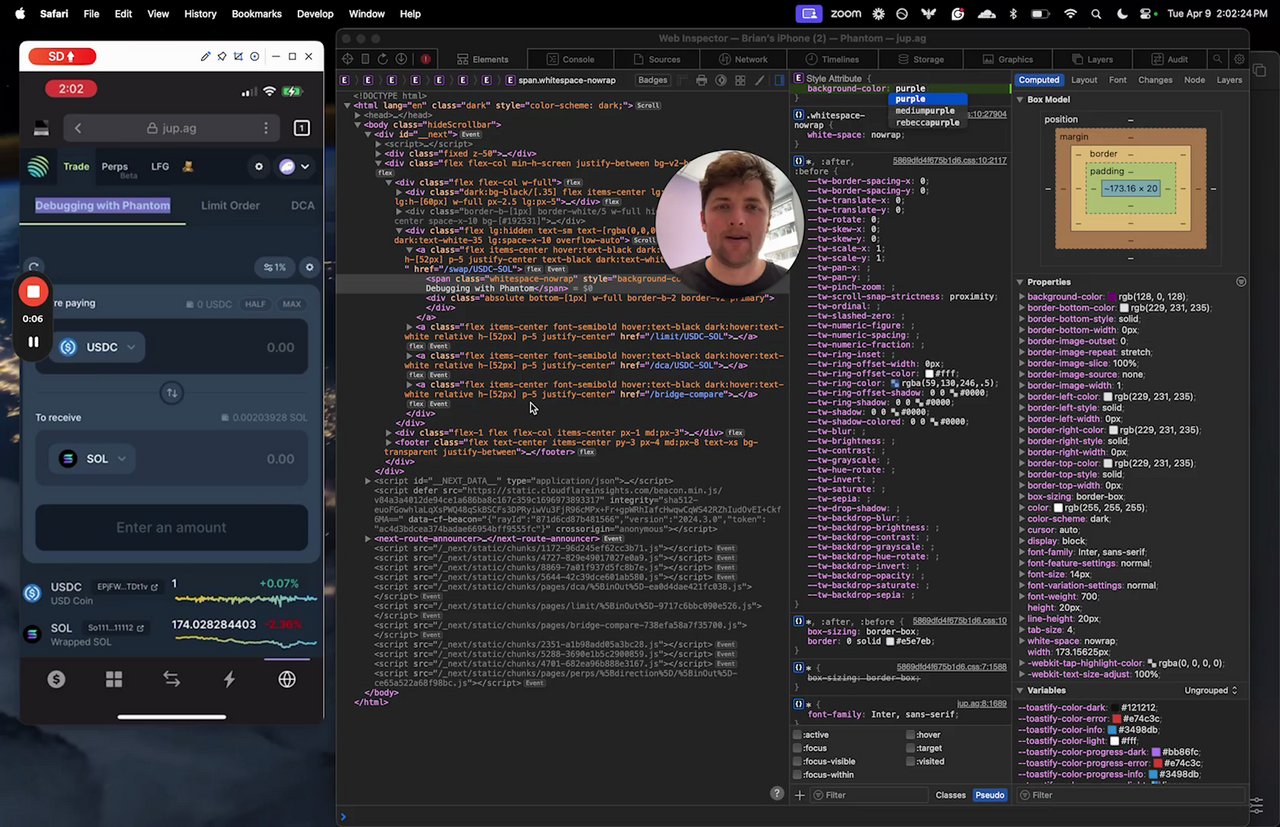Screen dimensions: 1280x827
Task: Click the 1% slippage button
Action: [x=275, y=267]
